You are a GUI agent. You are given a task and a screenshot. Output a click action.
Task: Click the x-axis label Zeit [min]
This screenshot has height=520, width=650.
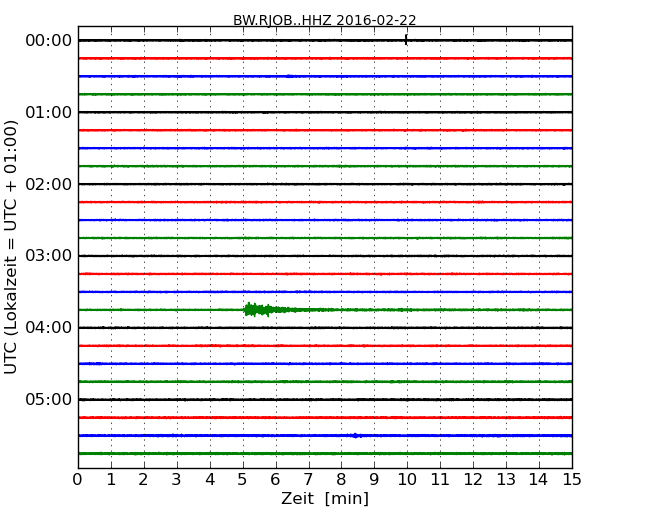pyautogui.click(x=325, y=498)
